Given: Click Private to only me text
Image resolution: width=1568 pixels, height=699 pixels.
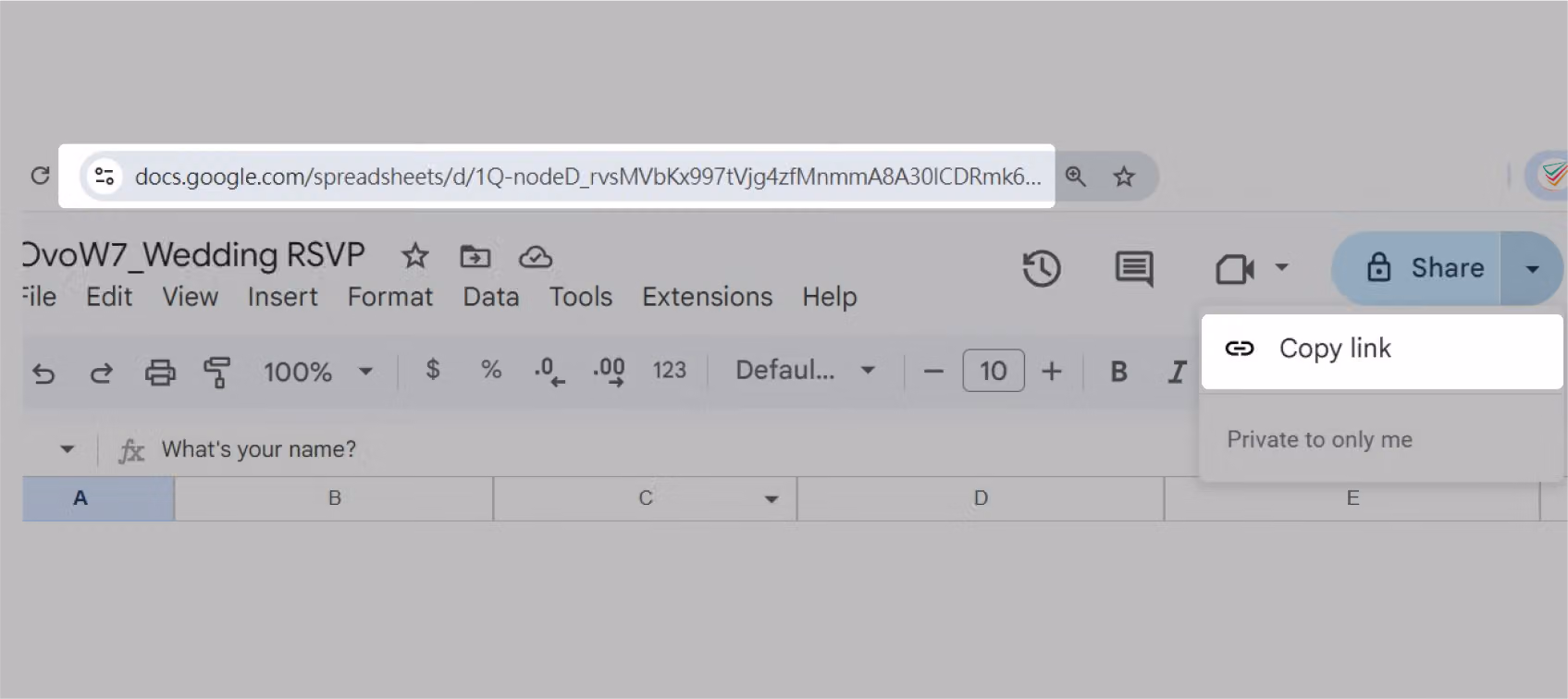Looking at the screenshot, I should coord(1320,439).
